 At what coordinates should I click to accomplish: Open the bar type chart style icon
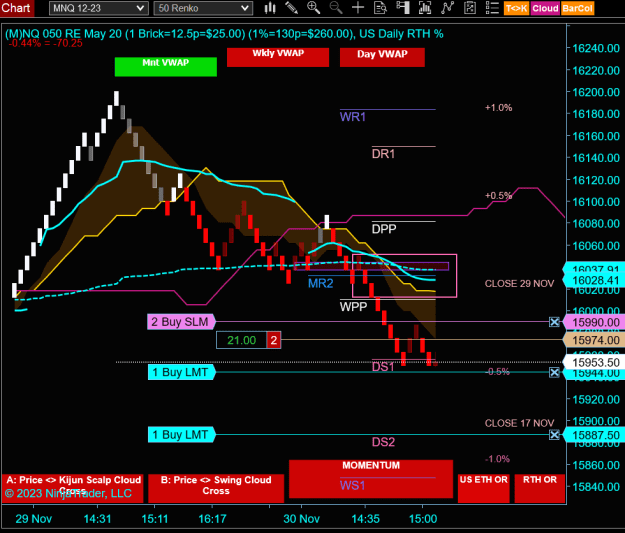tap(270, 8)
